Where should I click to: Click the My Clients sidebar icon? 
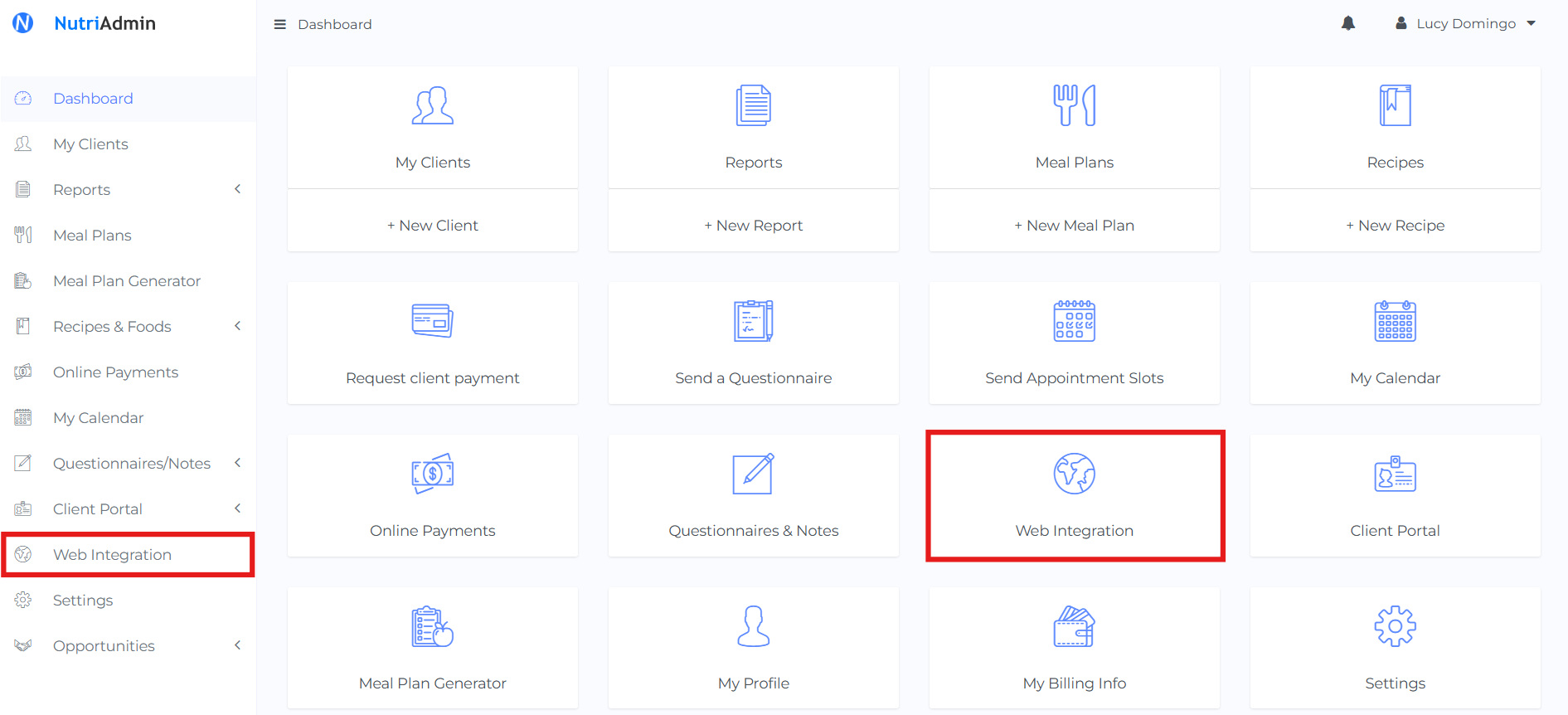pos(23,144)
